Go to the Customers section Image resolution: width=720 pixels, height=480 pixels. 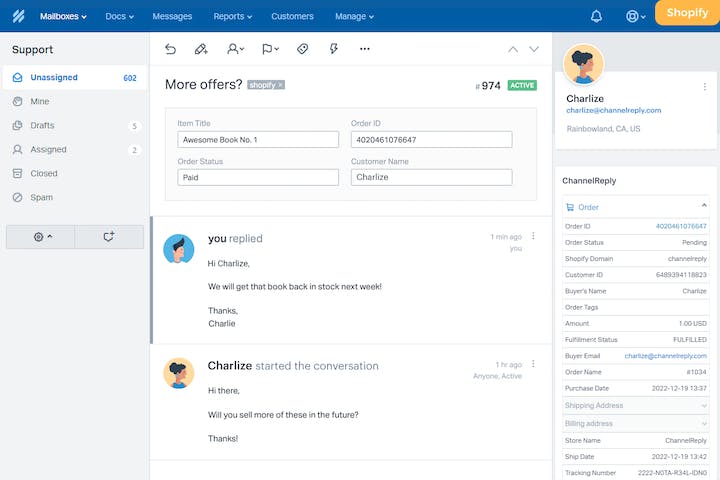(x=292, y=16)
